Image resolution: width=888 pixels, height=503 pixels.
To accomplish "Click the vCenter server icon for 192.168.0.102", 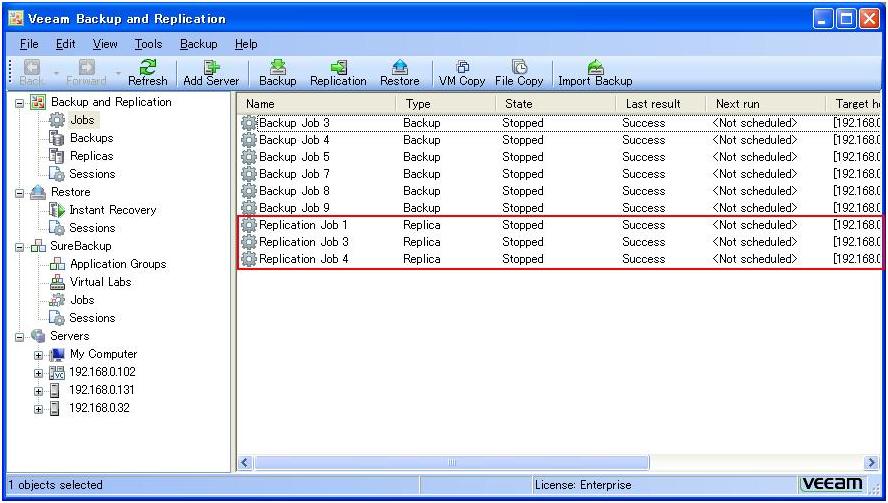I will (x=57, y=373).
